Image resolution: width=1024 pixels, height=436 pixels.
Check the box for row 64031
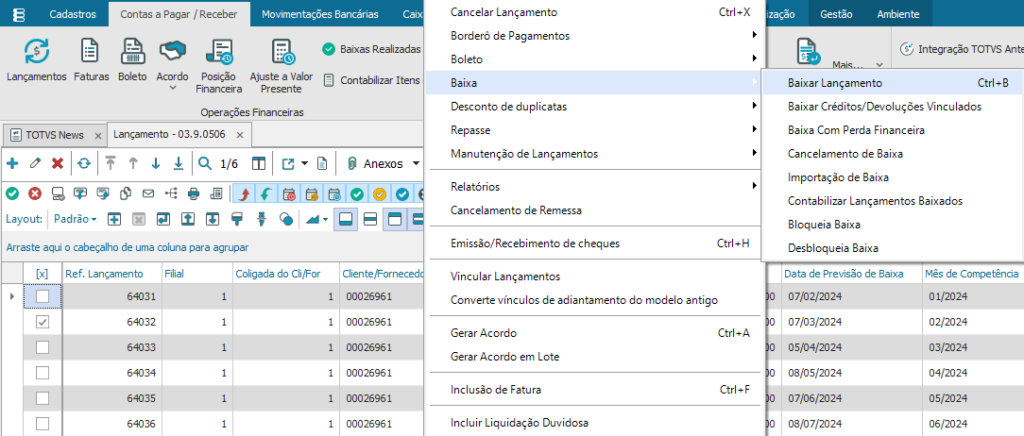tap(42, 297)
